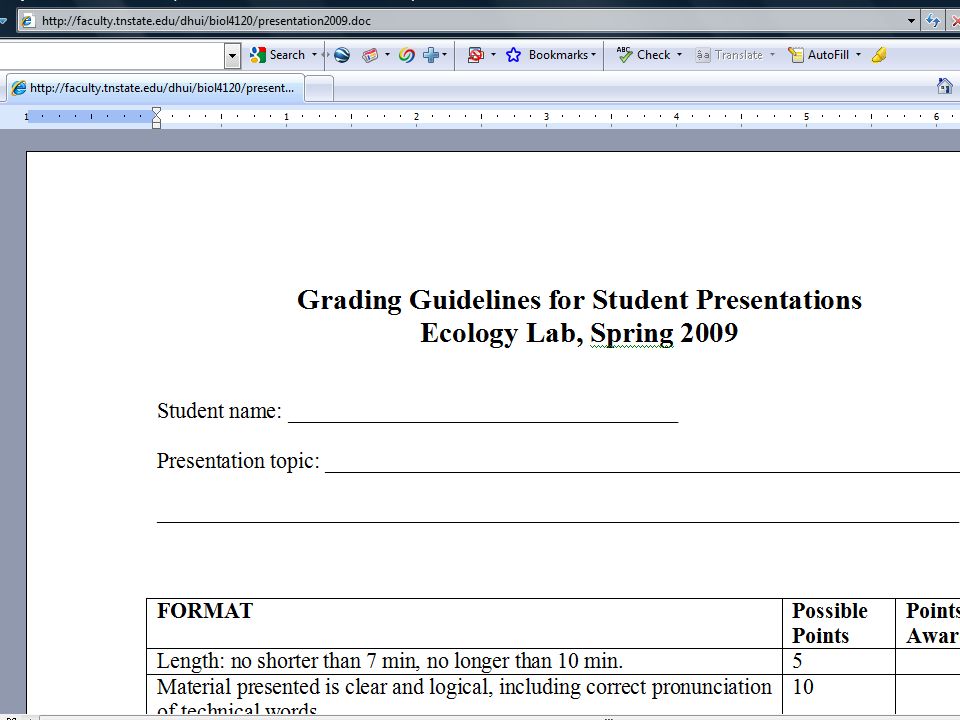Click the Google toolbar search input box
Screen dimensions: 960x720
click(x=112, y=56)
